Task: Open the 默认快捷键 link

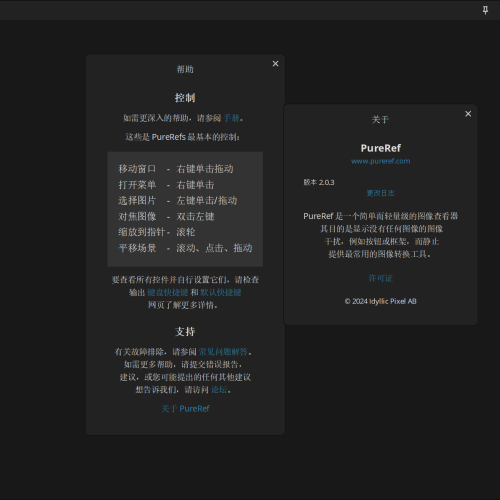Action: click(220, 292)
